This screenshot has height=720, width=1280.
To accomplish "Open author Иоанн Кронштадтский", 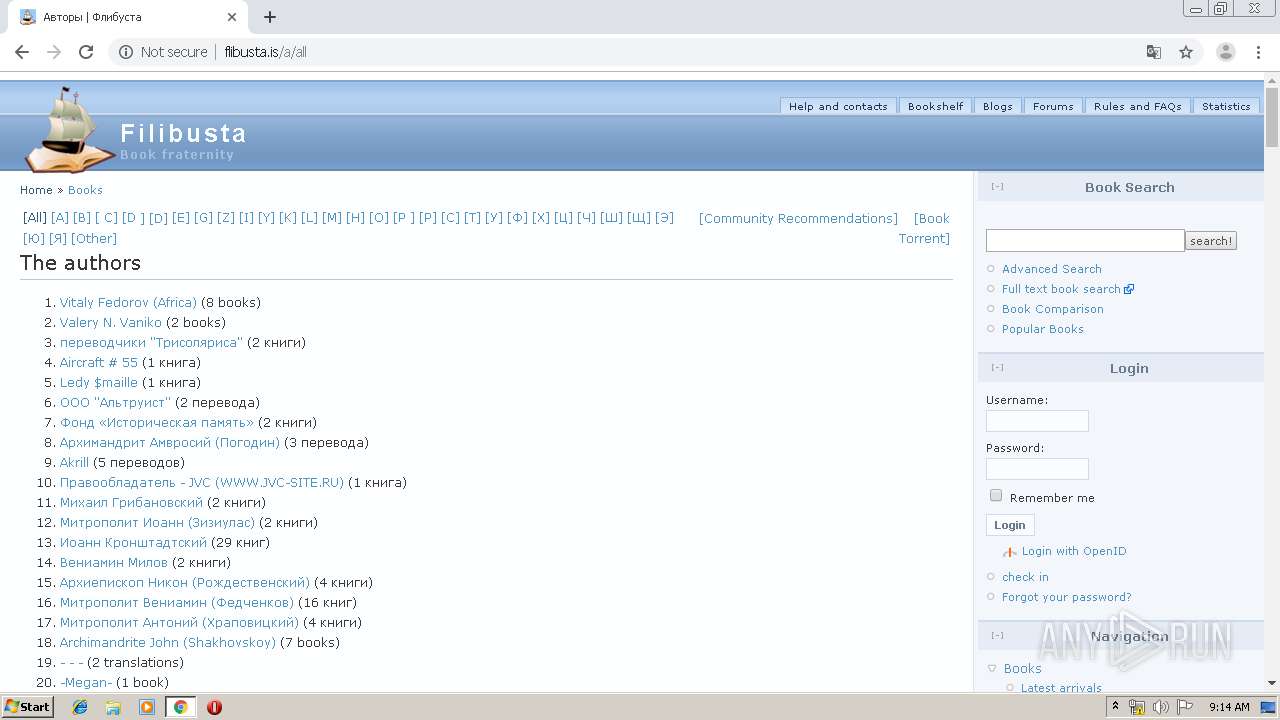I will point(133,542).
